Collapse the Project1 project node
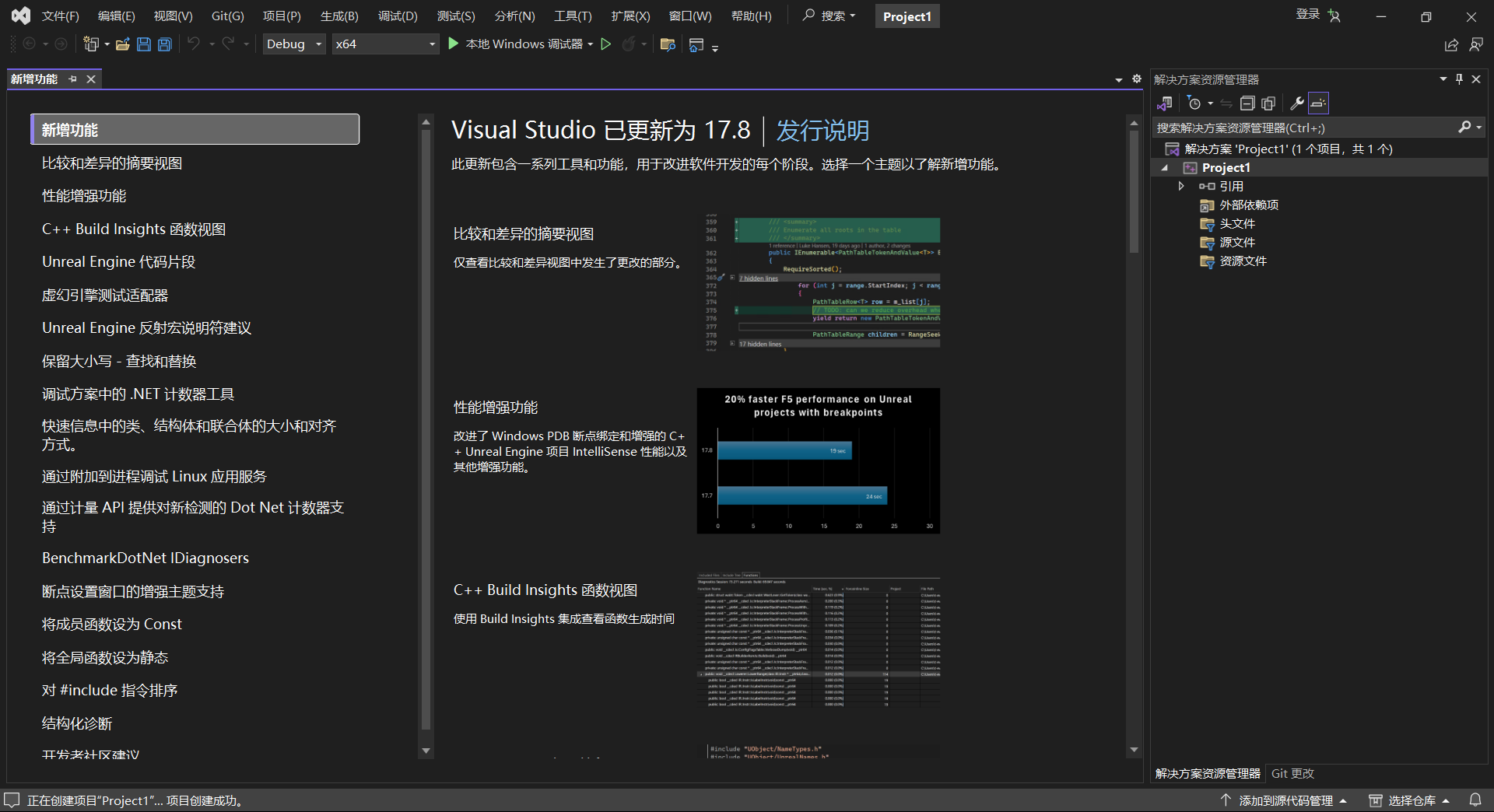1494x812 pixels. 1165,168
